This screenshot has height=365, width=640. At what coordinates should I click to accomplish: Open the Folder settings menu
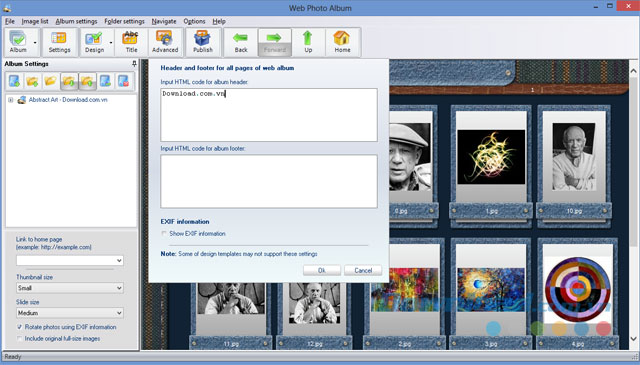pyautogui.click(x=124, y=21)
